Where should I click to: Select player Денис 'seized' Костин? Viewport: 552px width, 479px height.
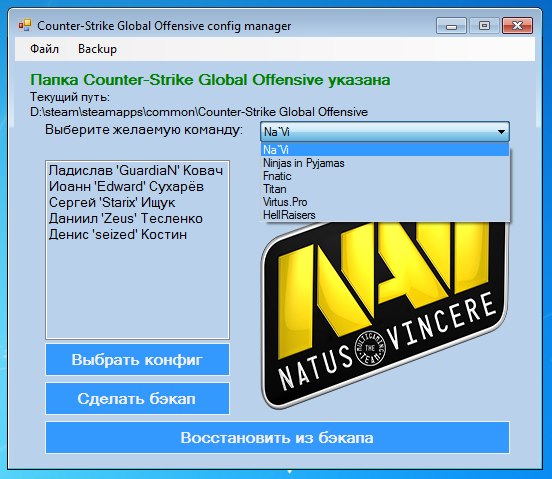click(x=137, y=234)
